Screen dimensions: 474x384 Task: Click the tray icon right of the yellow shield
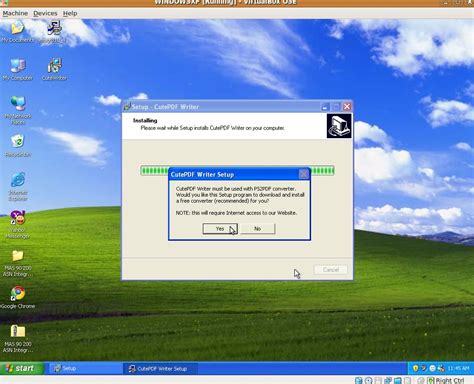click(424, 368)
